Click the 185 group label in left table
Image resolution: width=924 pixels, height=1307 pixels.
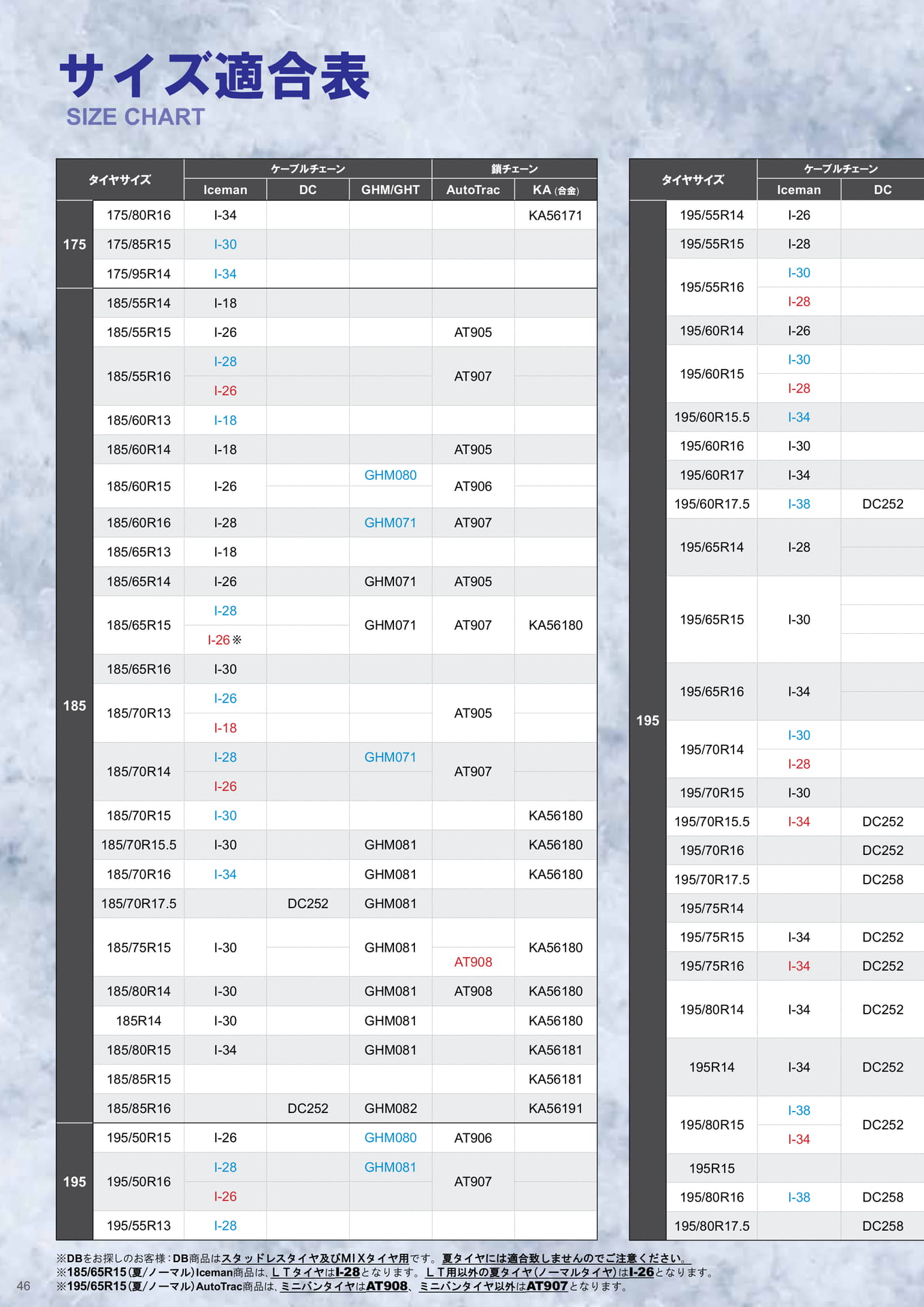pos(75,706)
